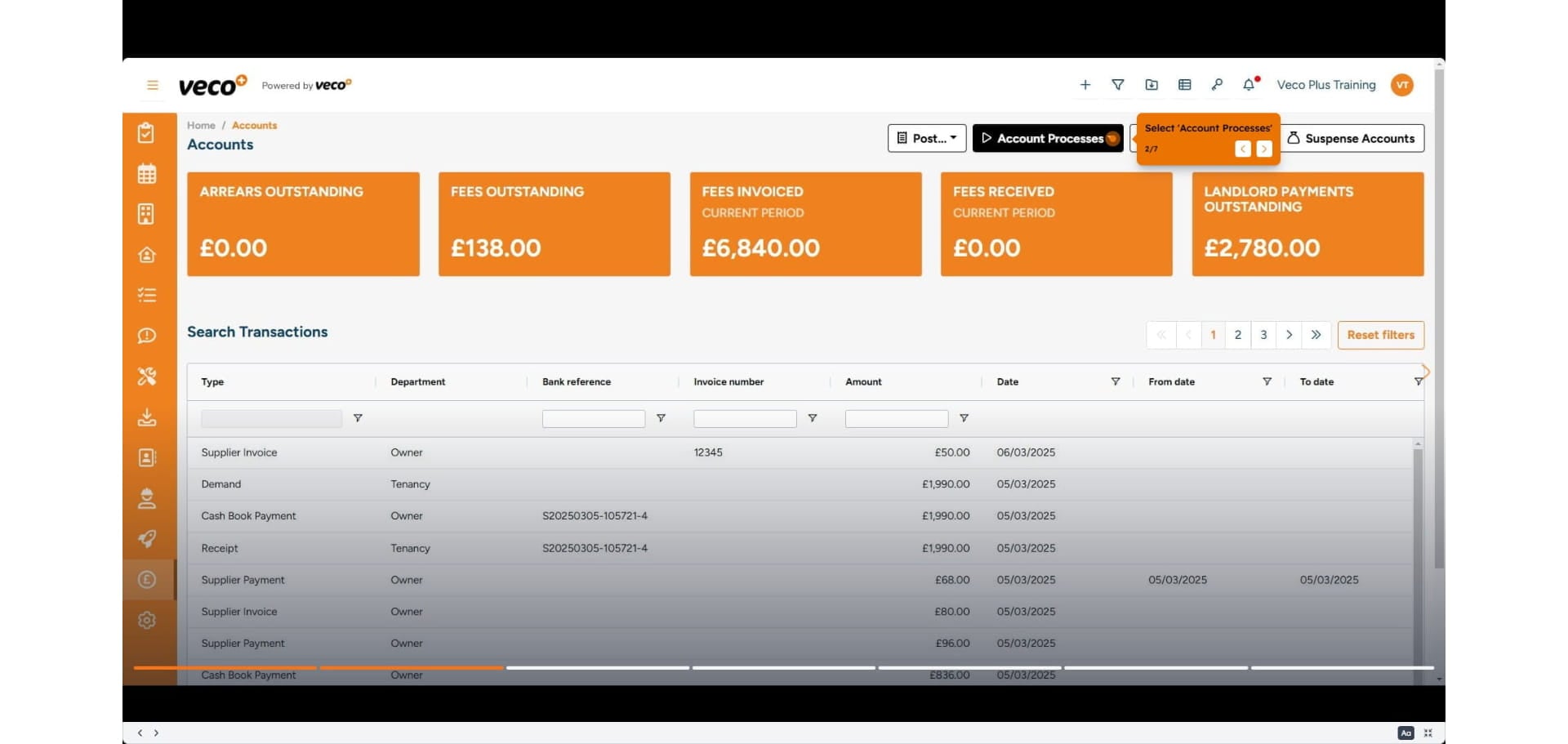1568x744 pixels.
Task: Open the task checklist sidebar icon
Action: pos(147,295)
